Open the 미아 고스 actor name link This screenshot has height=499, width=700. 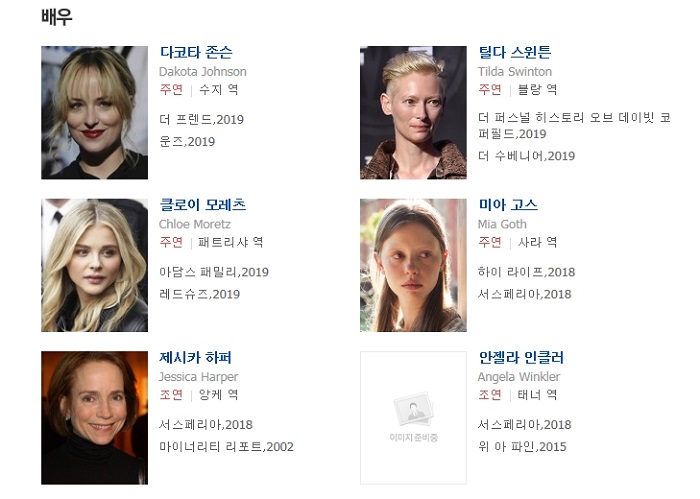pyautogui.click(x=508, y=205)
